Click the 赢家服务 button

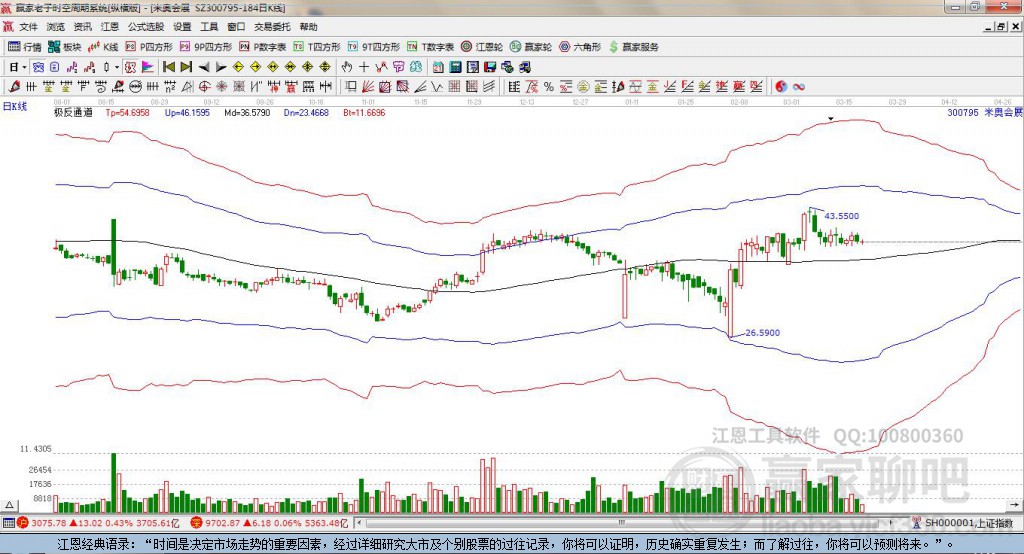633,47
